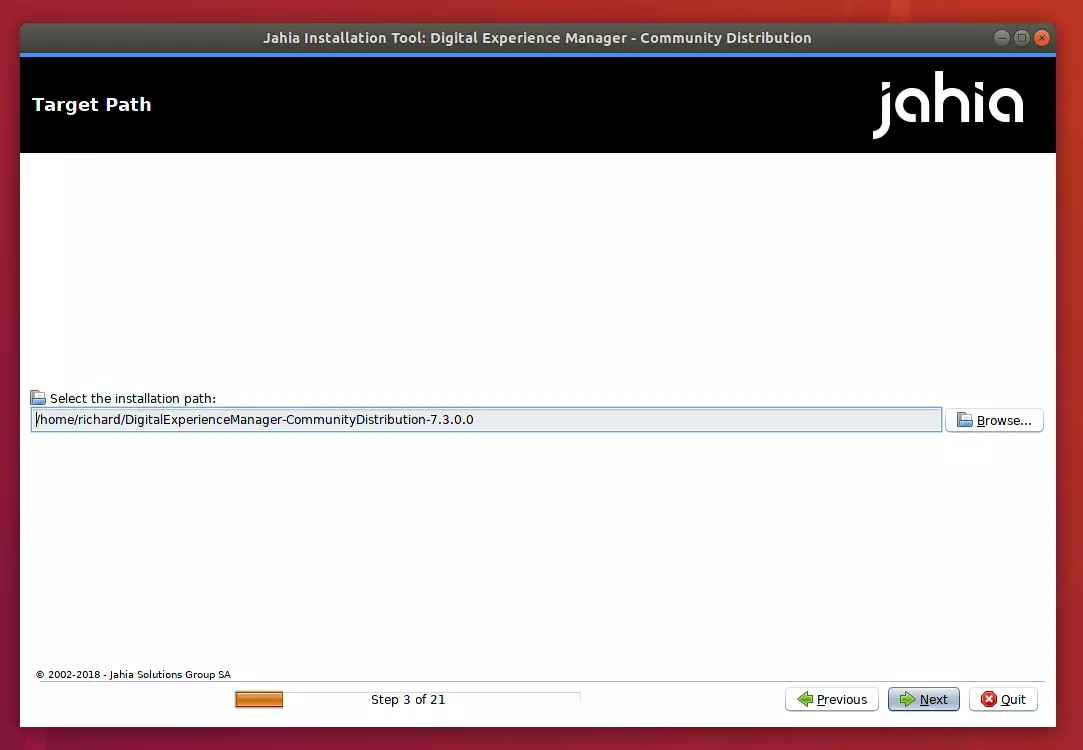Maximize the installer window
Screen dimensions: 1083x750
tap(1022, 38)
